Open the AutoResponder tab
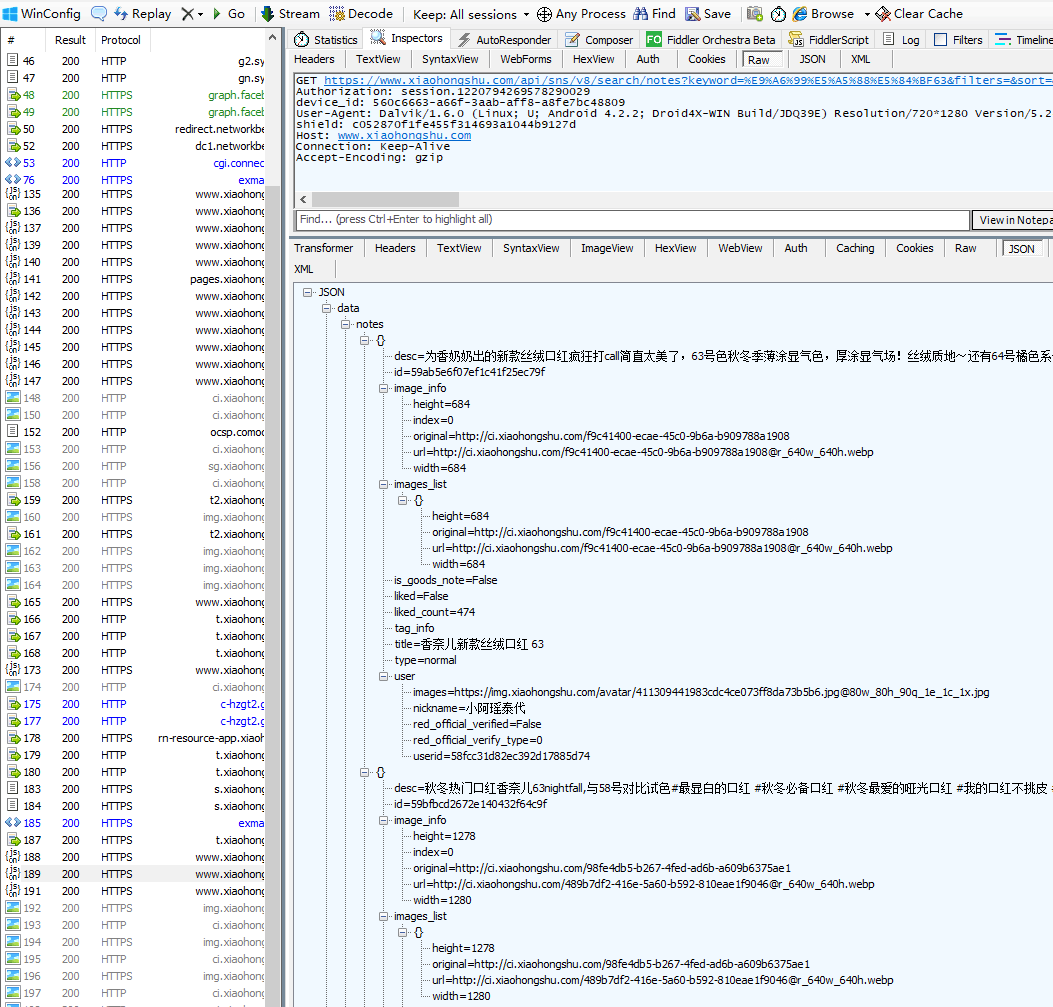 504,40
